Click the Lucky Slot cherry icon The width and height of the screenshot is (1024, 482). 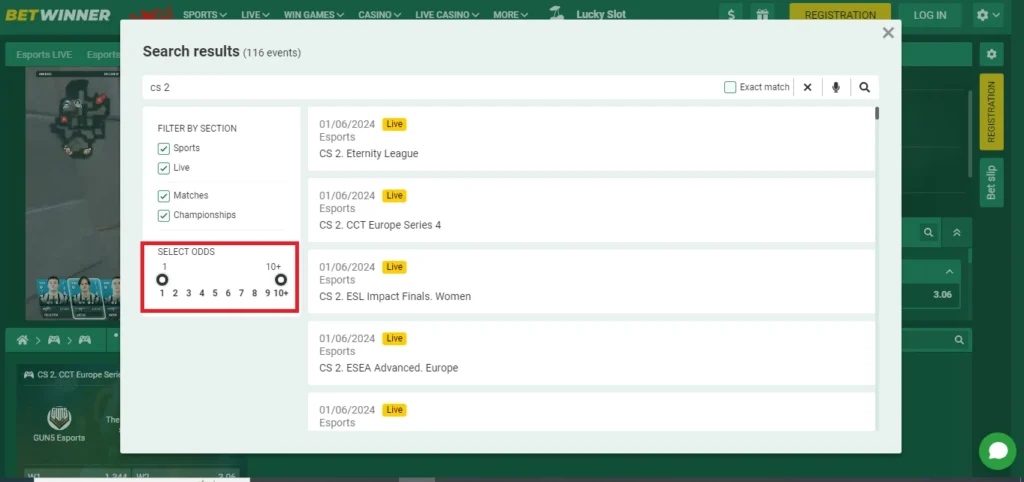557,14
